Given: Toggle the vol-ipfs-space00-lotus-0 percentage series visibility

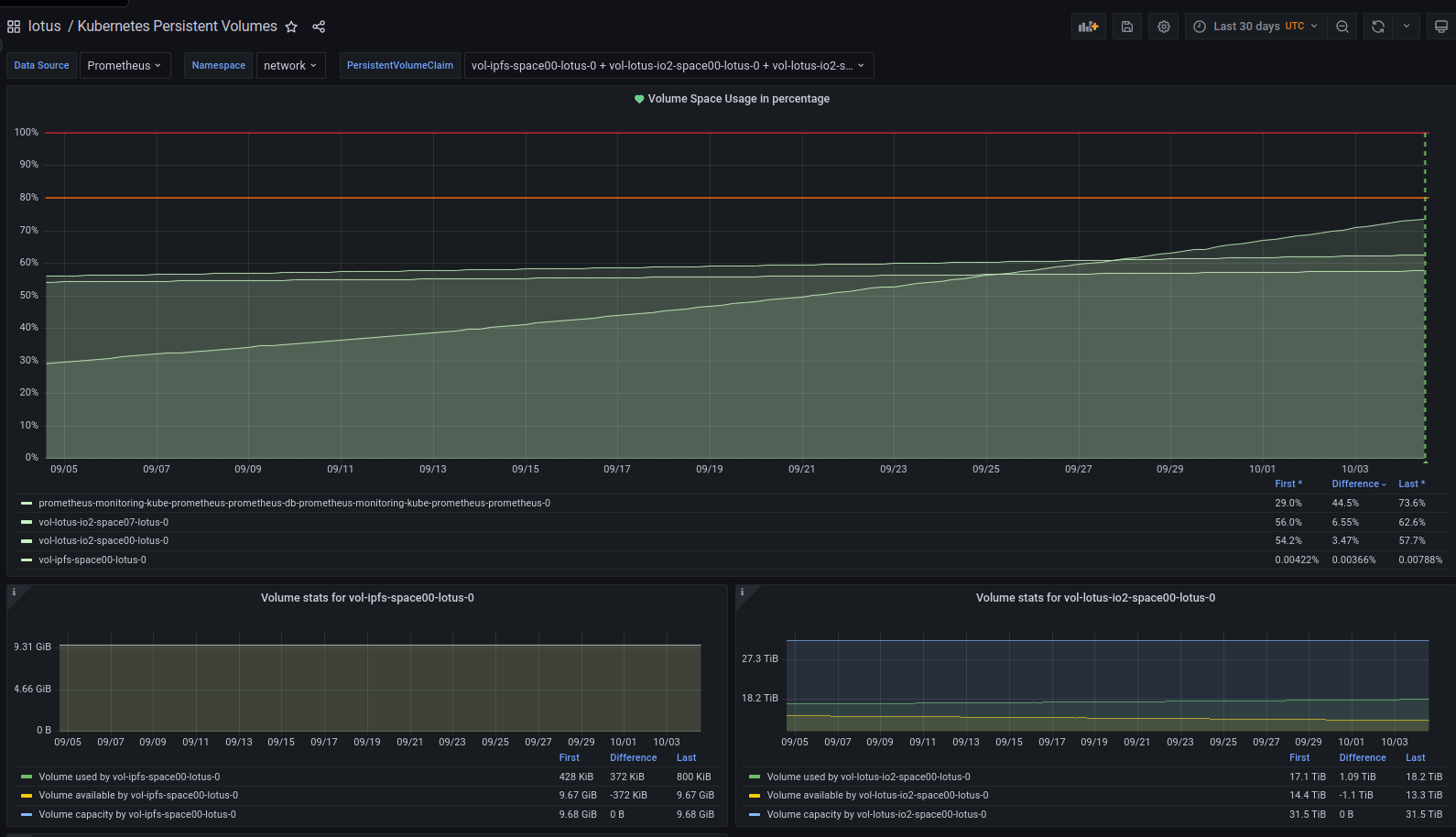Looking at the screenshot, I should click(92, 560).
